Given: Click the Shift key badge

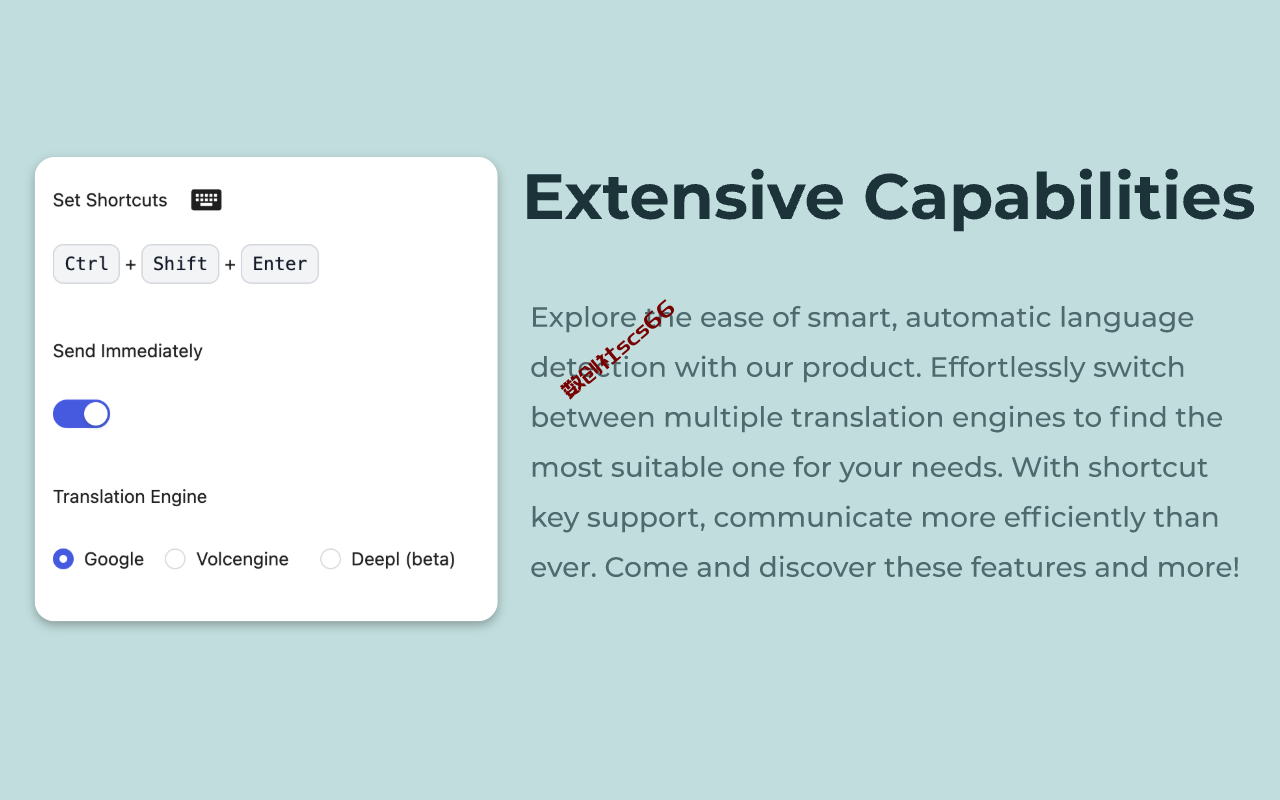Looking at the screenshot, I should click(180, 264).
